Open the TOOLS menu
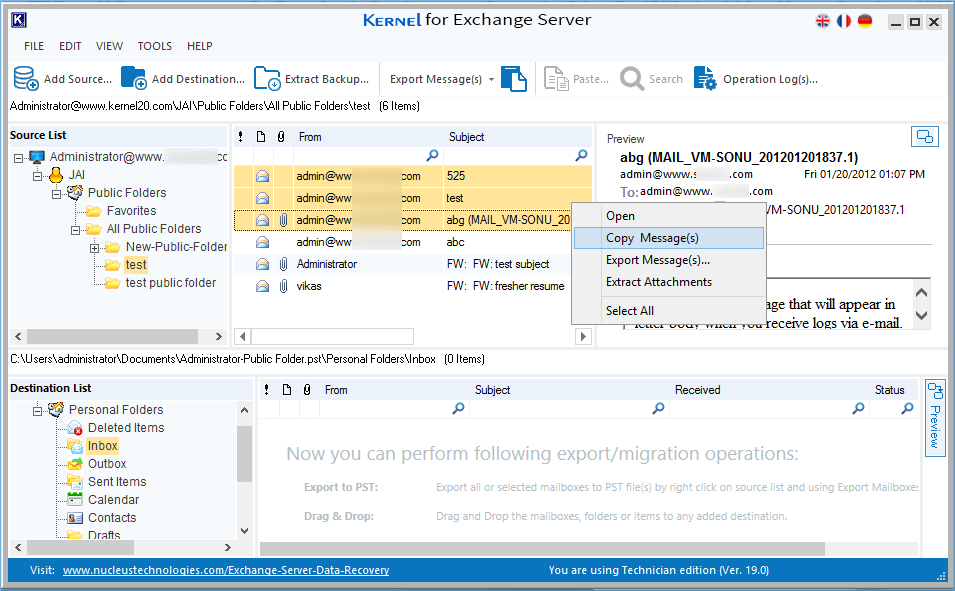Image resolution: width=955 pixels, height=591 pixels. (x=155, y=46)
